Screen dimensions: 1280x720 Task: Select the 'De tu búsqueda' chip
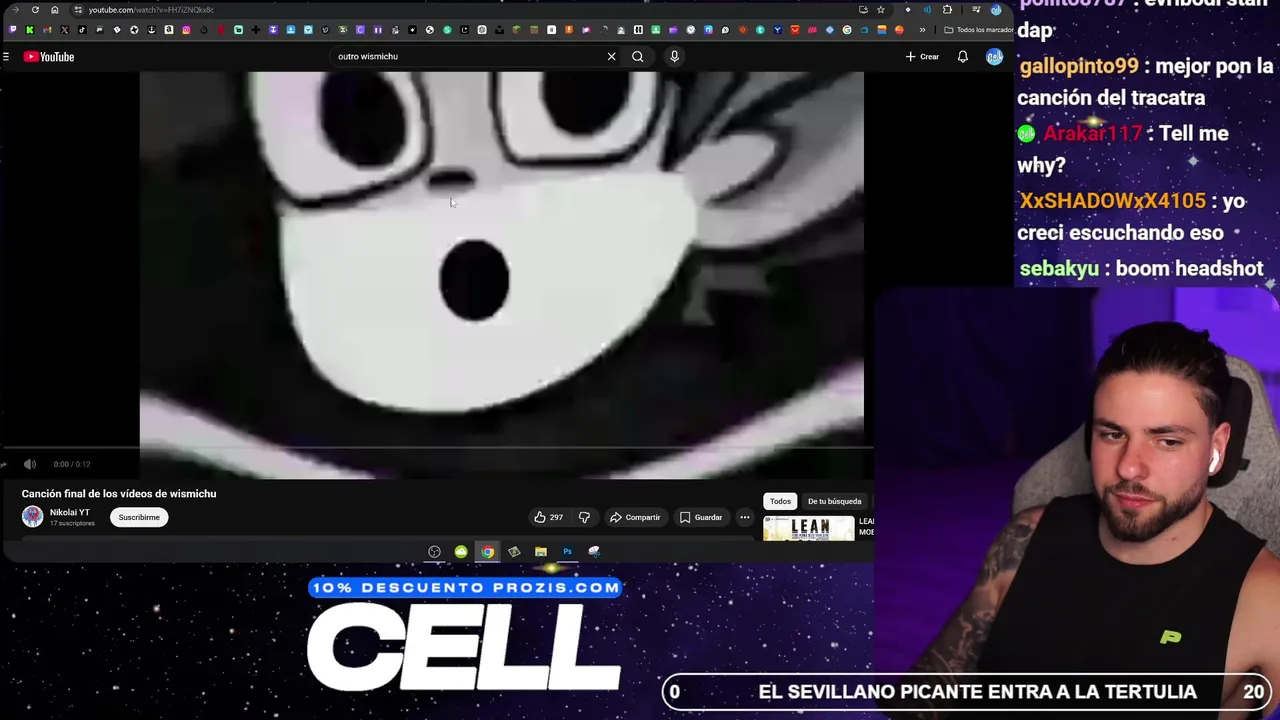[x=834, y=501]
